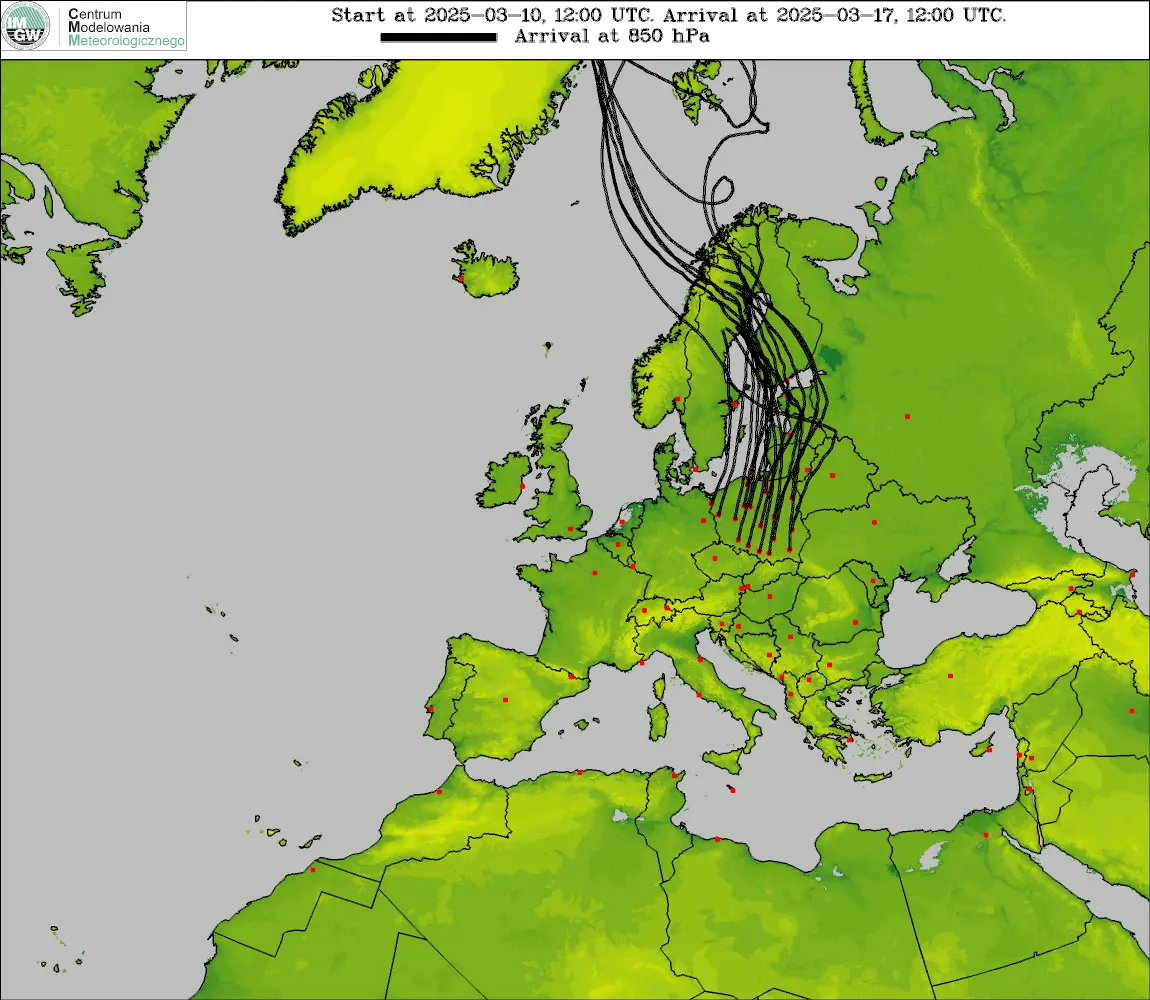The width and height of the screenshot is (1150, 1000).
Task: Click the red marker on Algeria's coast
Action: (579, 772)
